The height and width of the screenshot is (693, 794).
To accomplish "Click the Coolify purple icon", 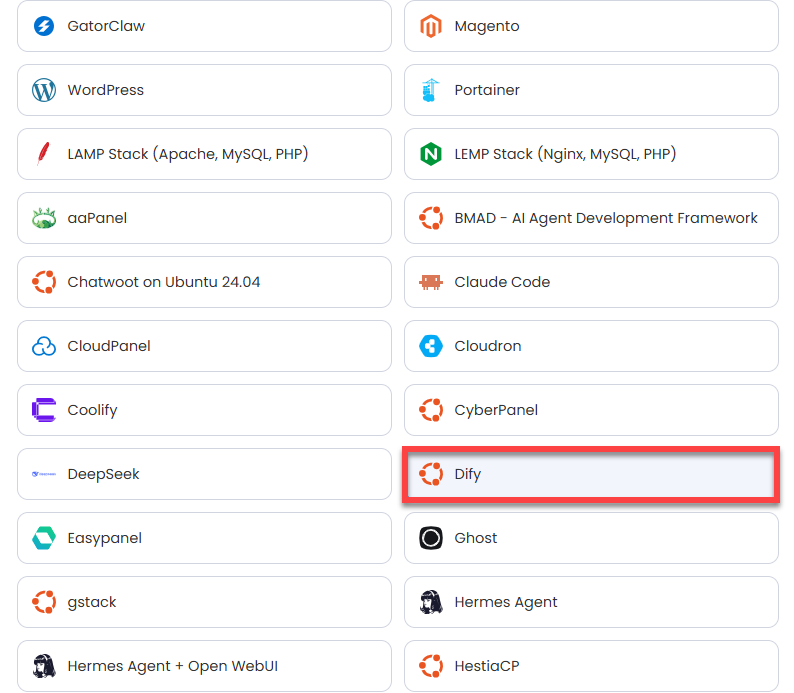I will [44, 410].
